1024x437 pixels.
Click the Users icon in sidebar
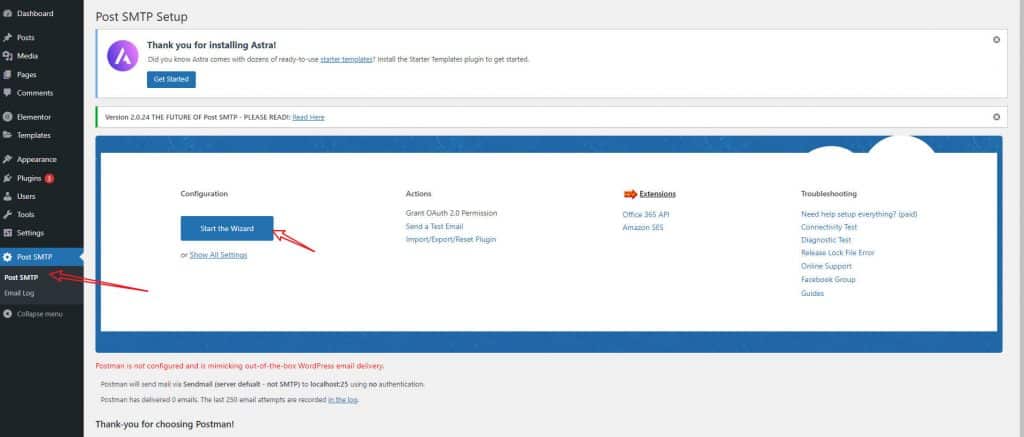click(8, 196)
